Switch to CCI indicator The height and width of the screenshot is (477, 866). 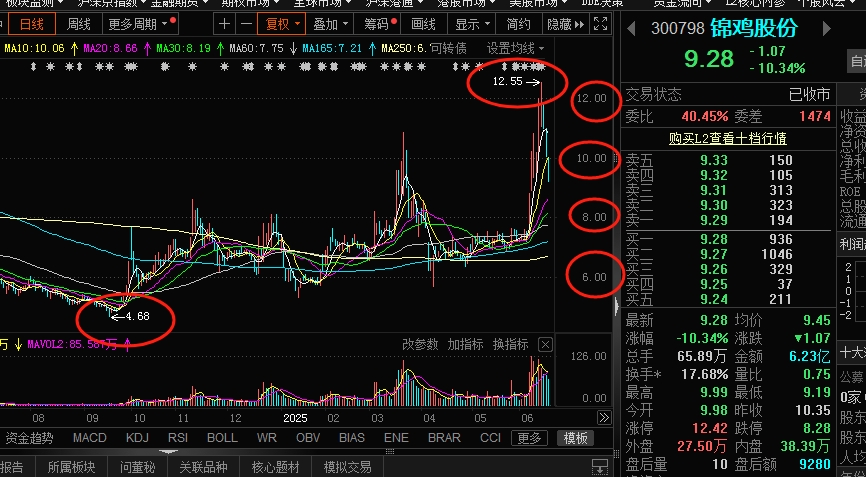(x=490, y=438)
